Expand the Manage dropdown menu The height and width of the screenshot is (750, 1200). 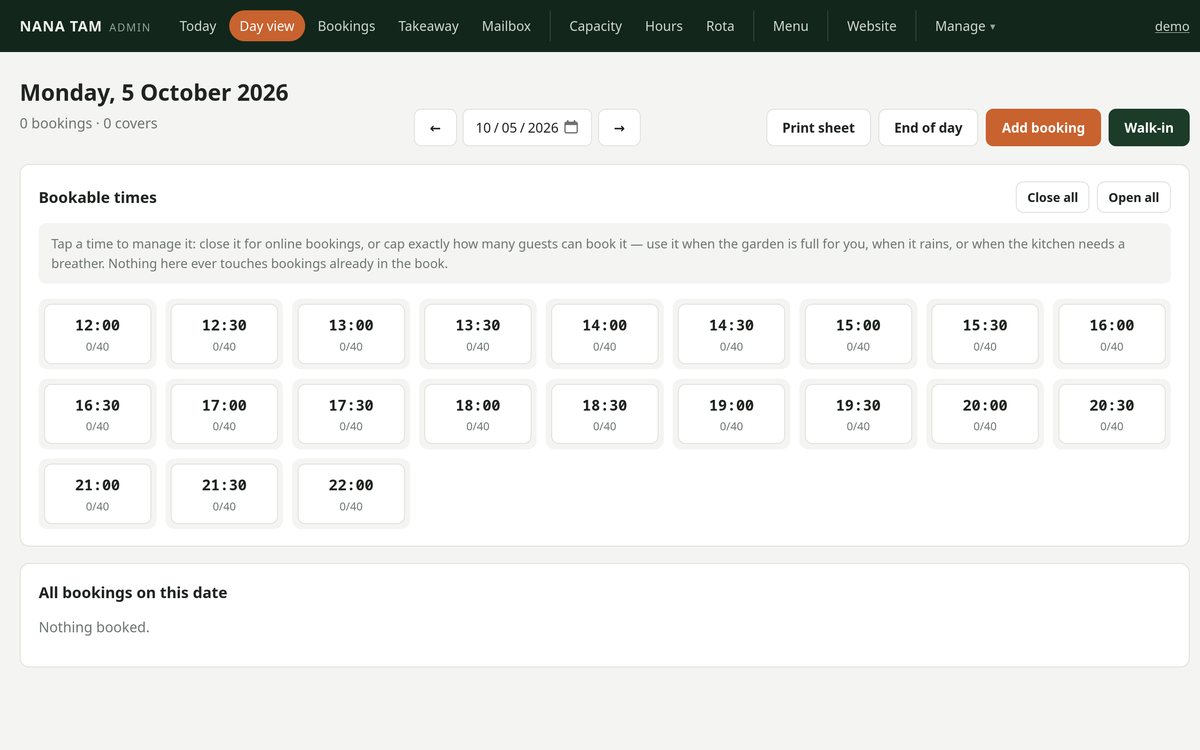pos(965,26)
